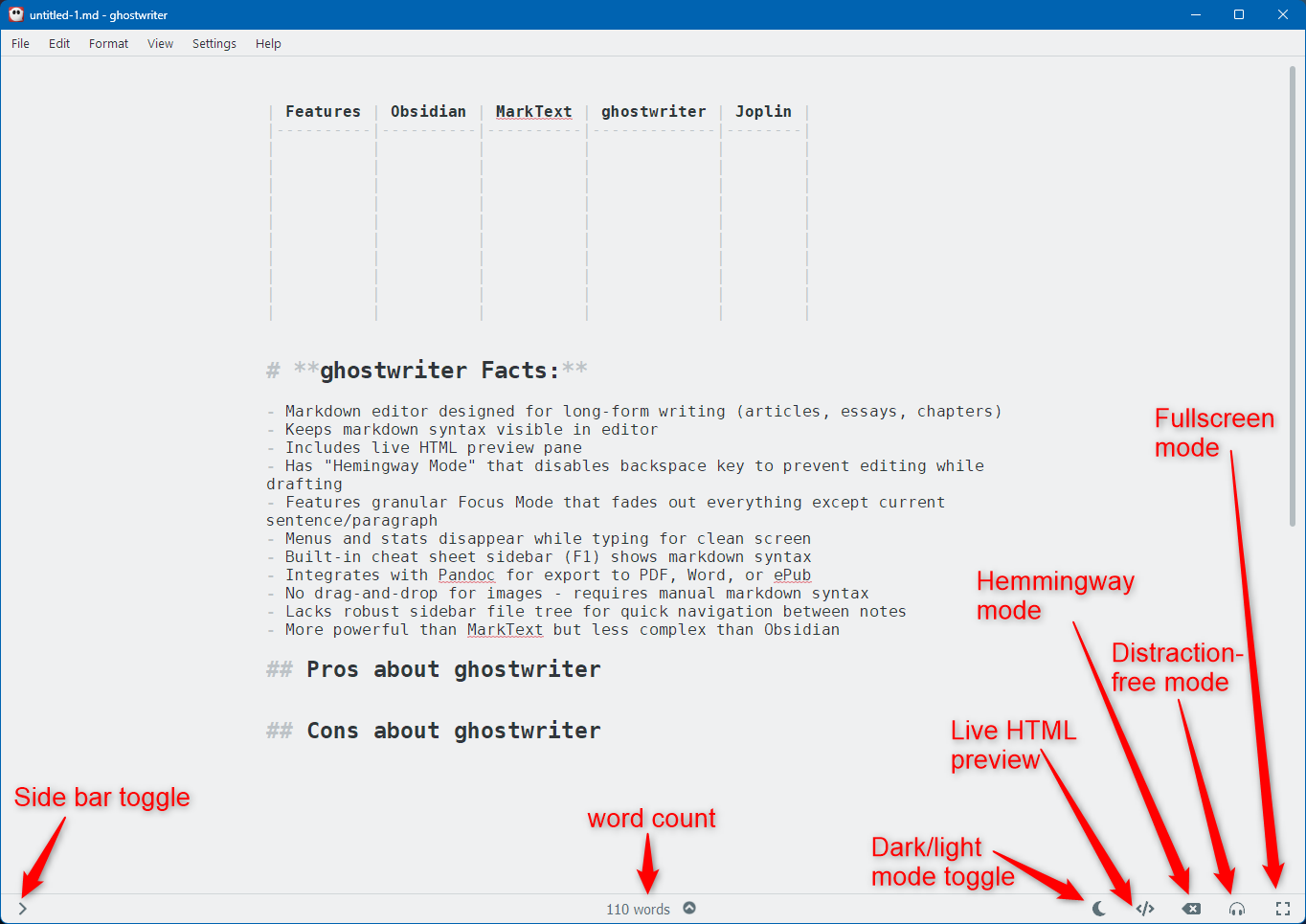Place cursor in the ghostwriter table header

coord(653,111)
